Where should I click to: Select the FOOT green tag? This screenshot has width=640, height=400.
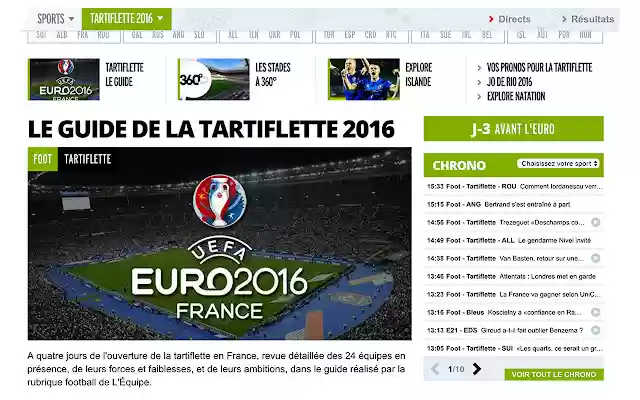42,159
